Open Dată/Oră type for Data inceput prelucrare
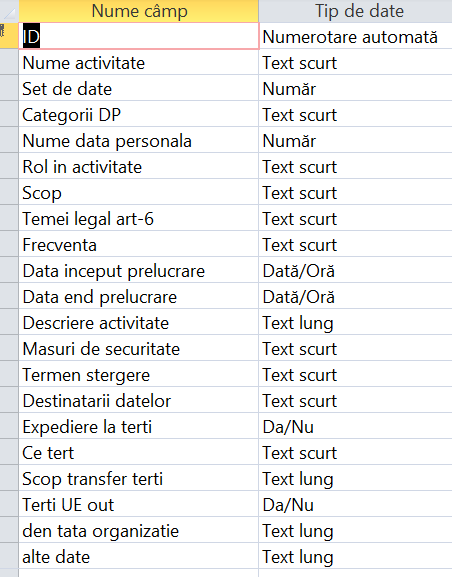452x577 pixels. [x=356, y=270]
